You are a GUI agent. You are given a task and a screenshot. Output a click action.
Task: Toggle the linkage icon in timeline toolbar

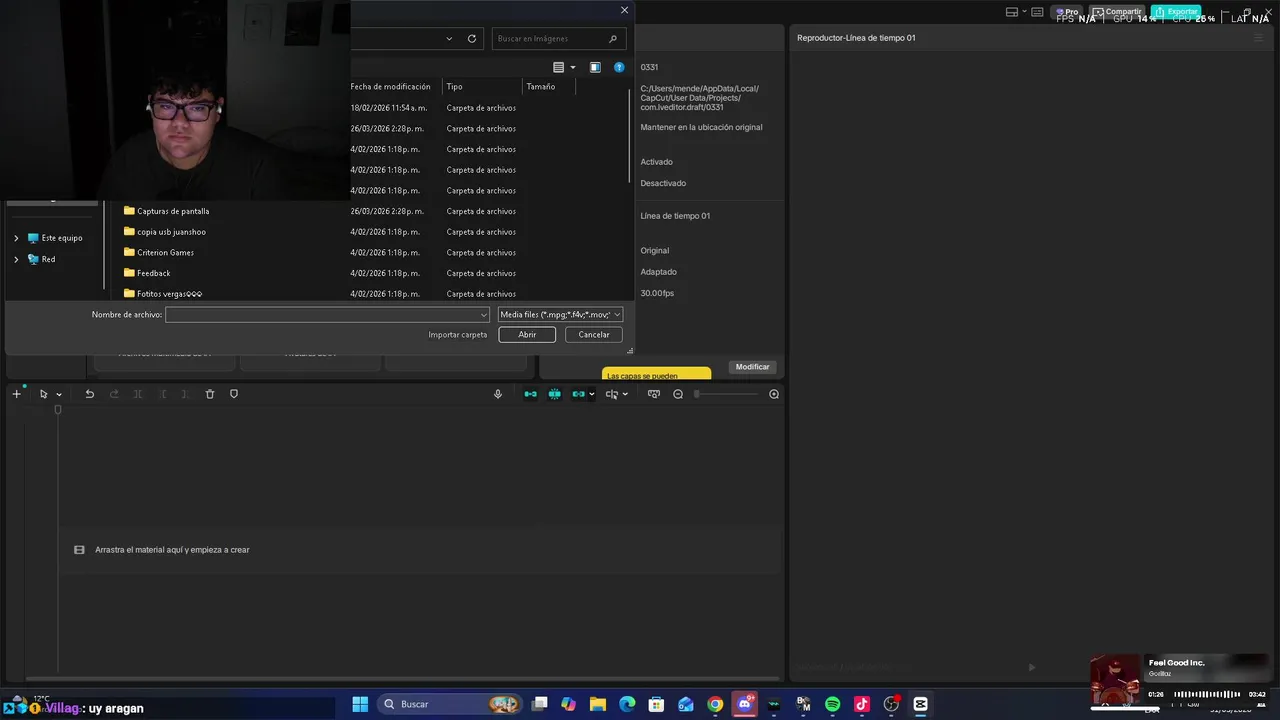pyautogui.click(x=578, y=394)
